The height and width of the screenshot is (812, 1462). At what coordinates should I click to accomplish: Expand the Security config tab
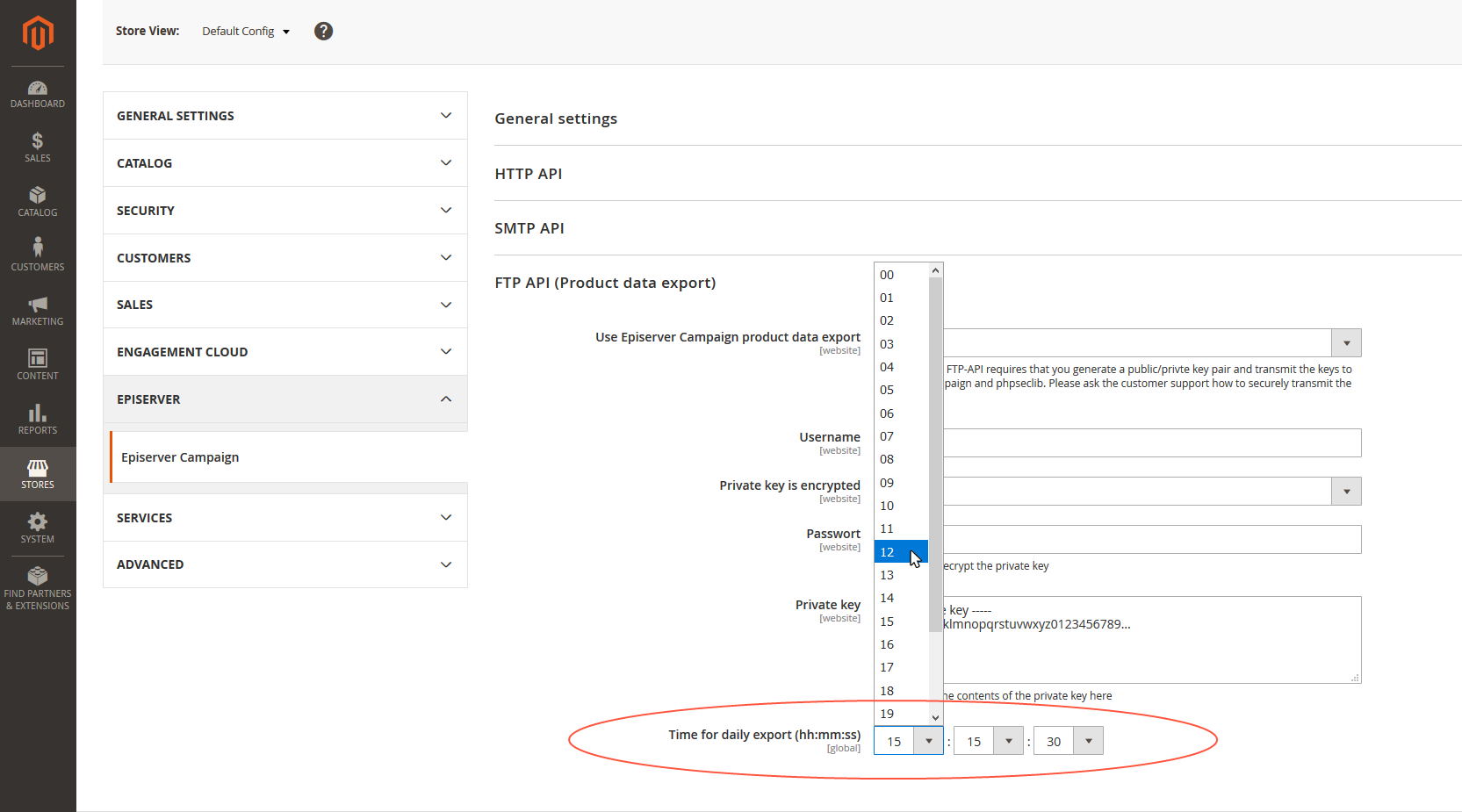pos(285,211)
